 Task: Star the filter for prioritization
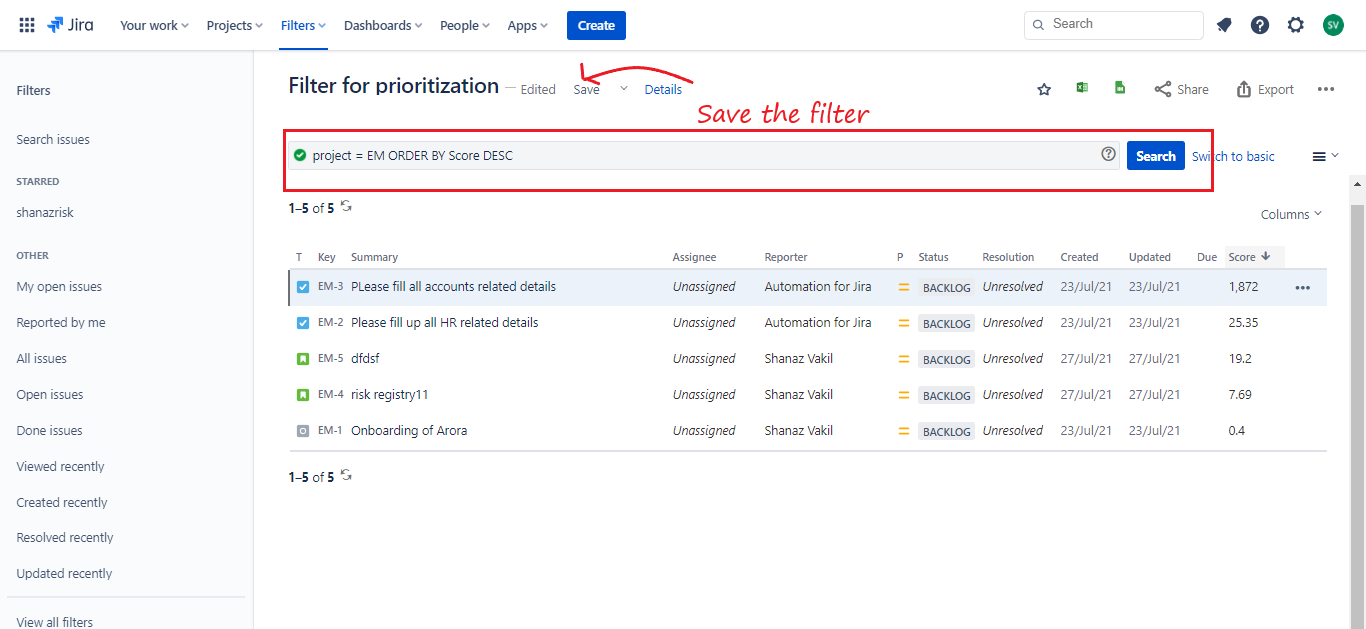tap(1044, 89)
